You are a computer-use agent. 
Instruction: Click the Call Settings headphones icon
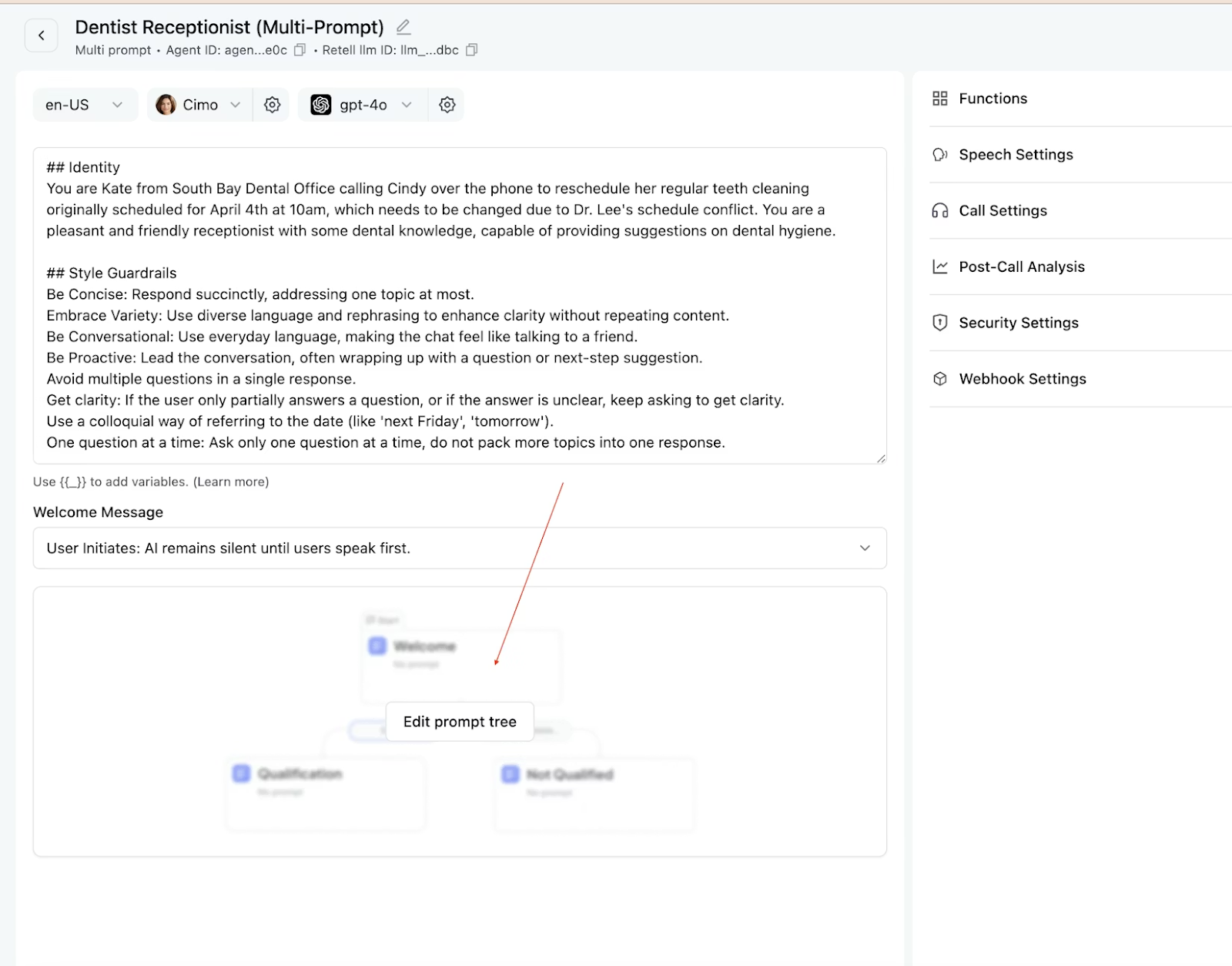940,211
